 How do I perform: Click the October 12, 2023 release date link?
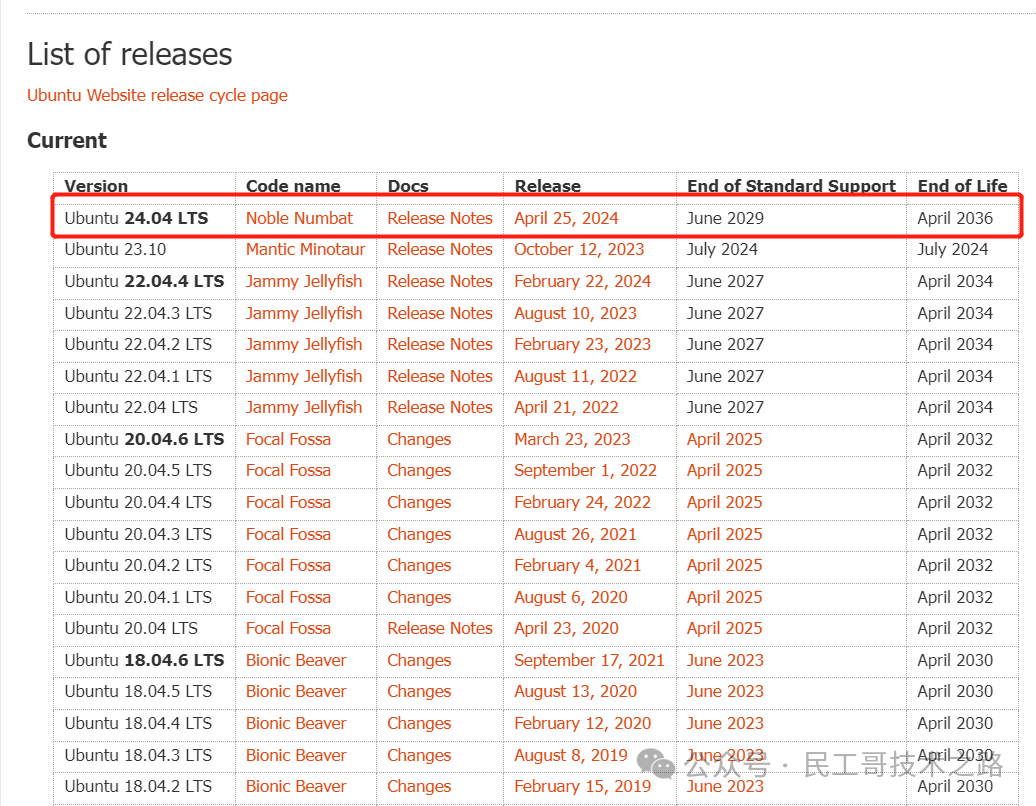click(x=579, y=249)
